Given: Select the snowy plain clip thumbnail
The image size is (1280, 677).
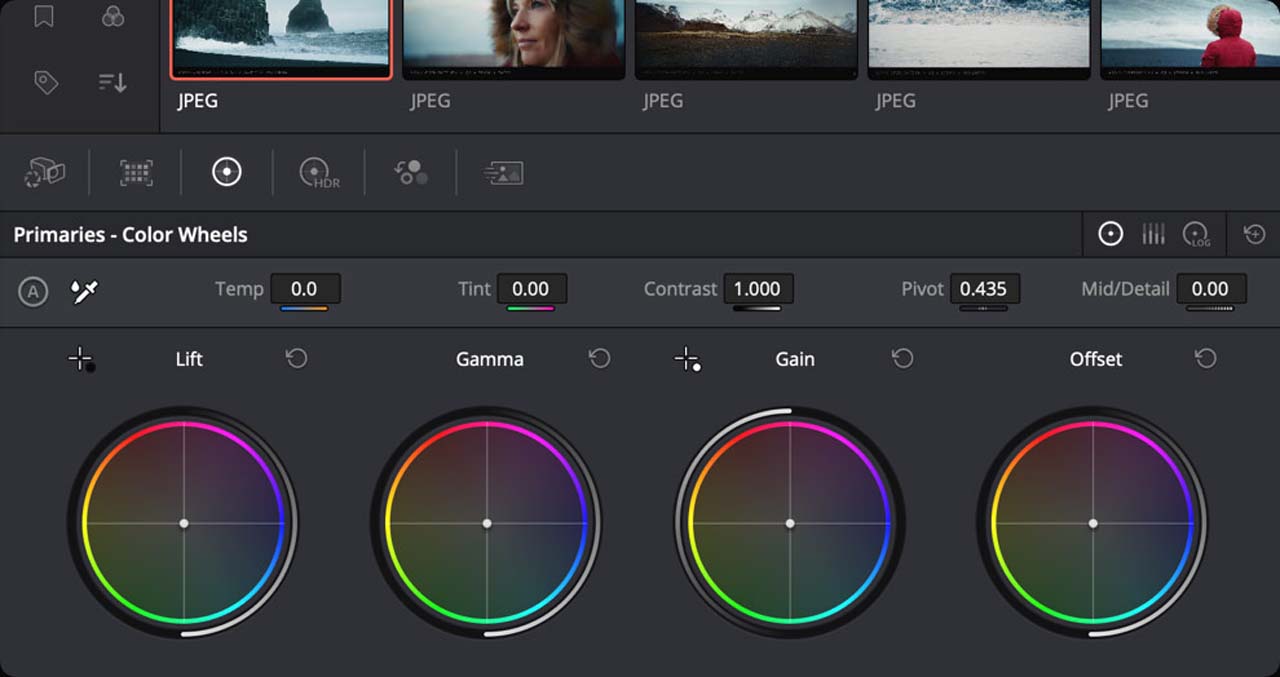Looking at the screenshot, I should (x=979, y=39).
